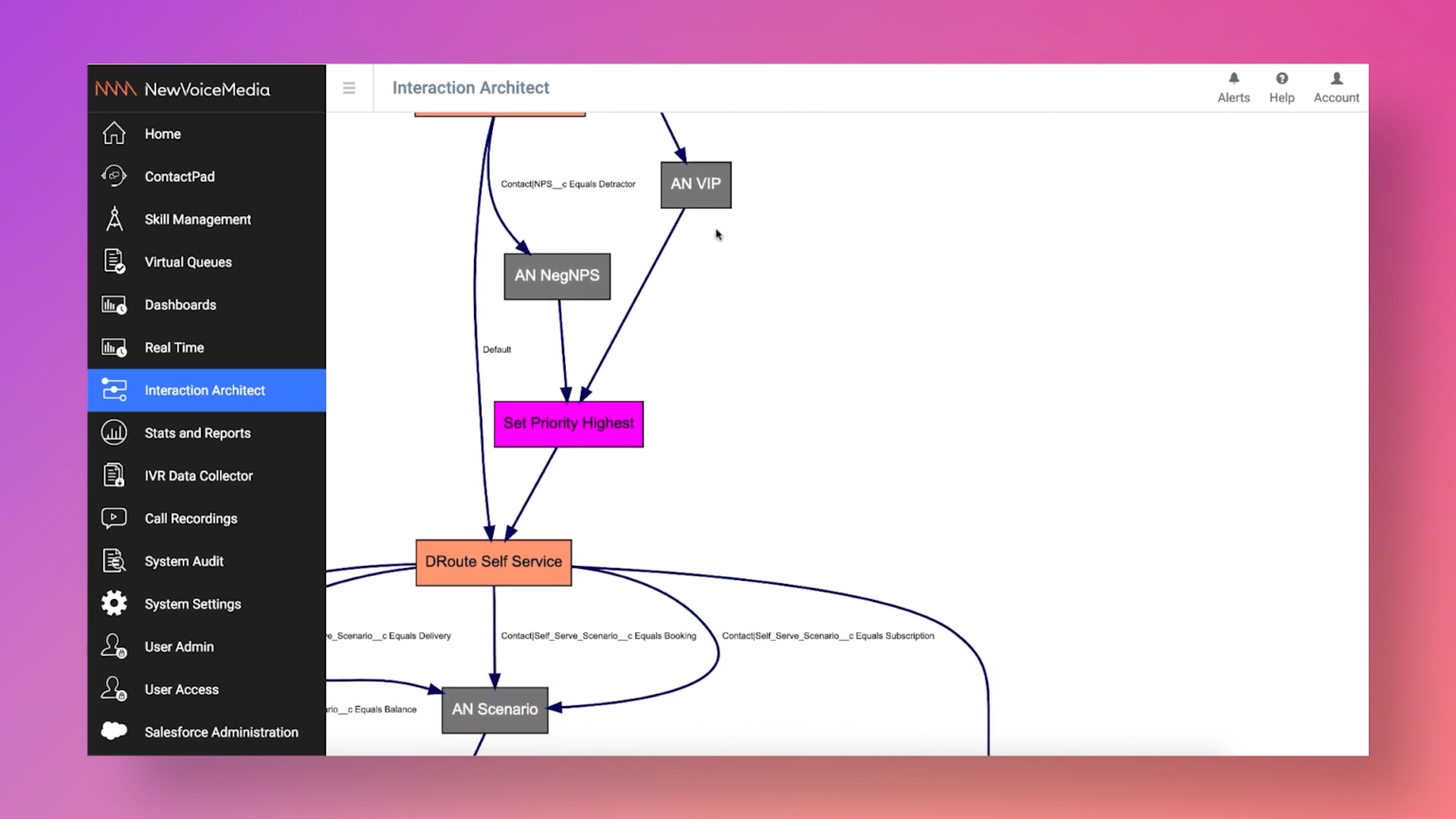Click the AN Scenario node
Viewport: 1456px width, 819px height.
tap(495, 710)
